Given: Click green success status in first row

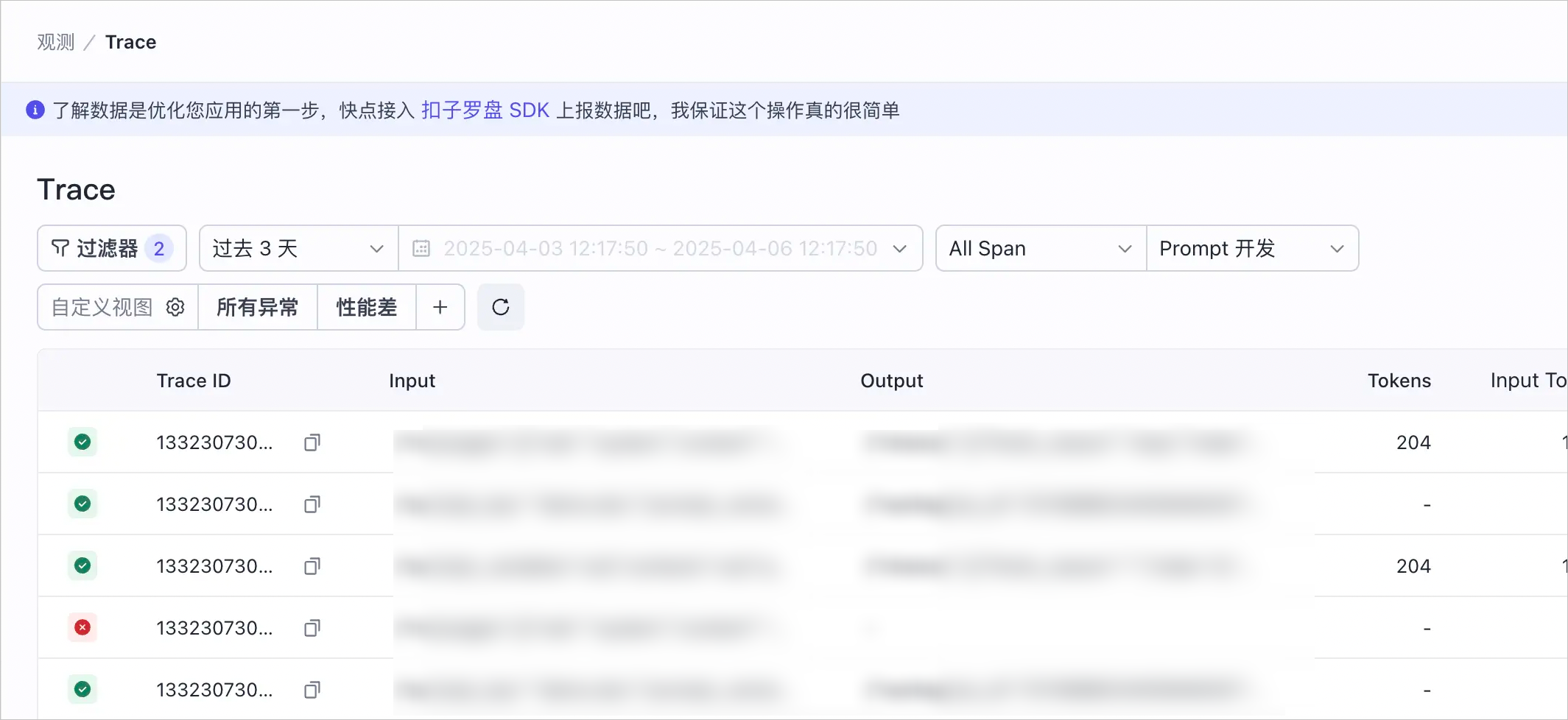Looking at the screenshot, I should tap(82, 442).
